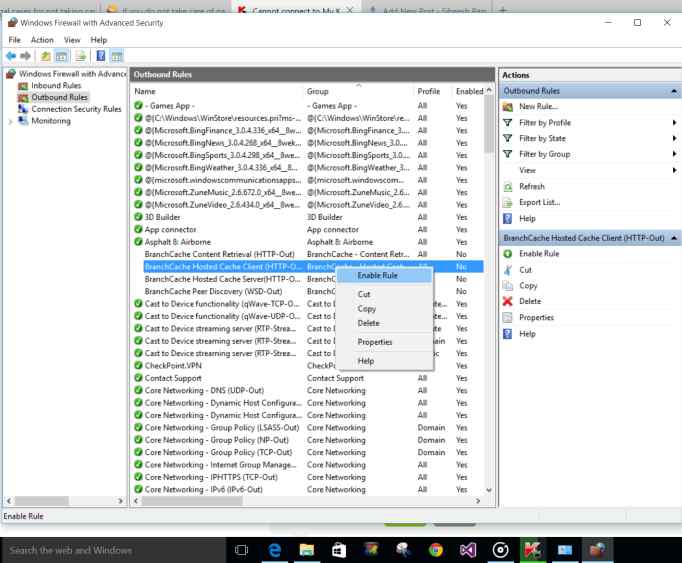Click the tree pane horizontal scrollbar thumb

(41, 501)
